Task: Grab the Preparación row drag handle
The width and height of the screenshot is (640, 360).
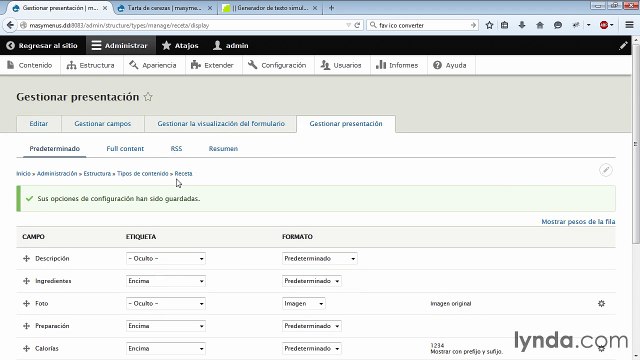Action: click(x=27, y=326)
